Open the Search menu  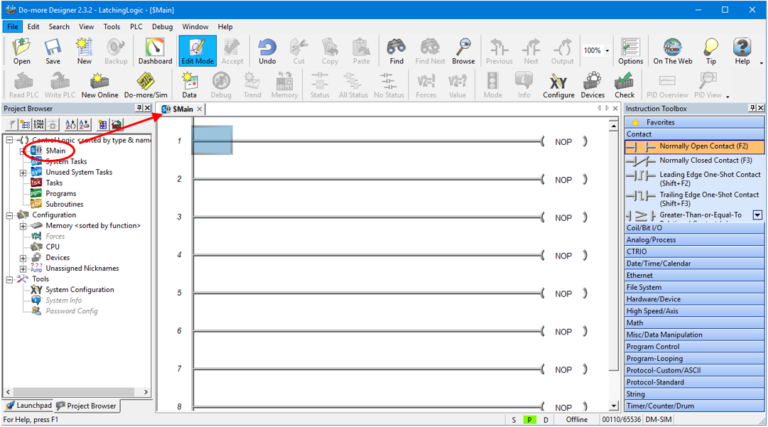point(59,26)
